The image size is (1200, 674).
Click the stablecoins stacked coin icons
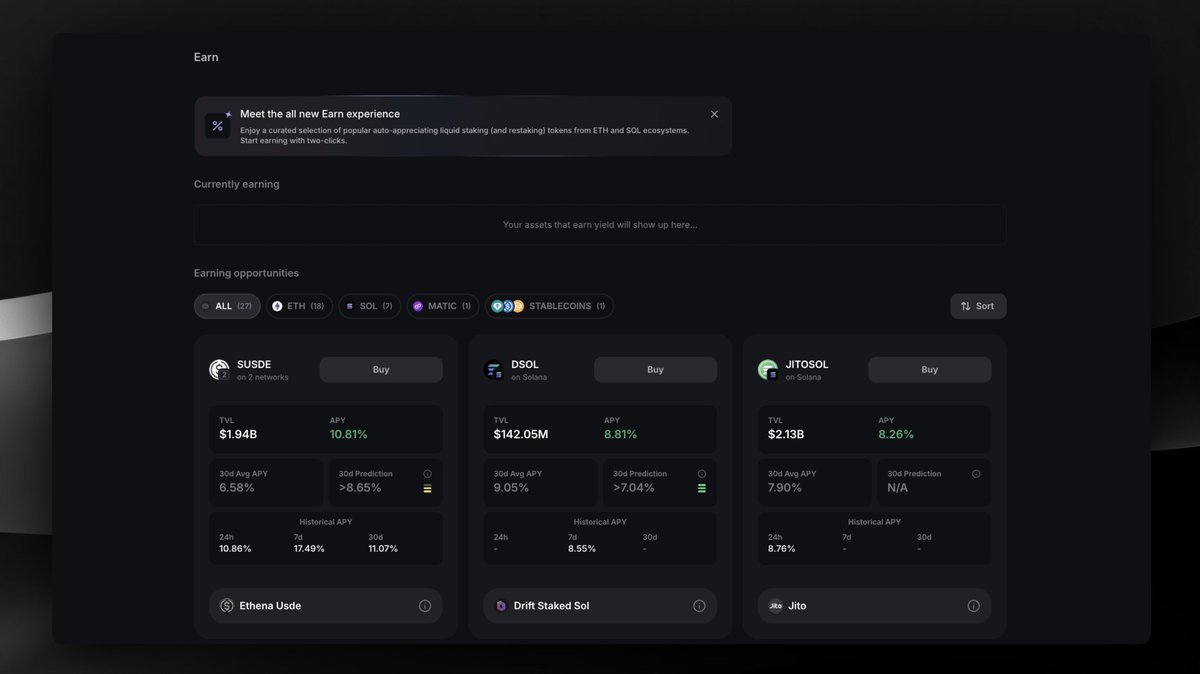(508, 306)
